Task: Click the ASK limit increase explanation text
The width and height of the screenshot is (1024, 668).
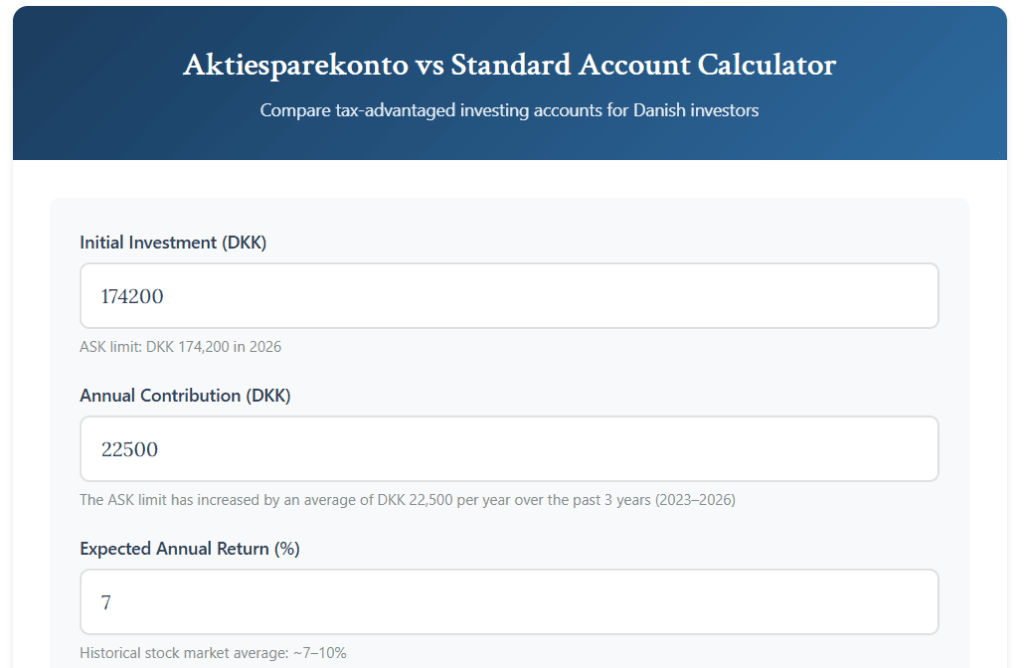Action: (x=408, y=499)
